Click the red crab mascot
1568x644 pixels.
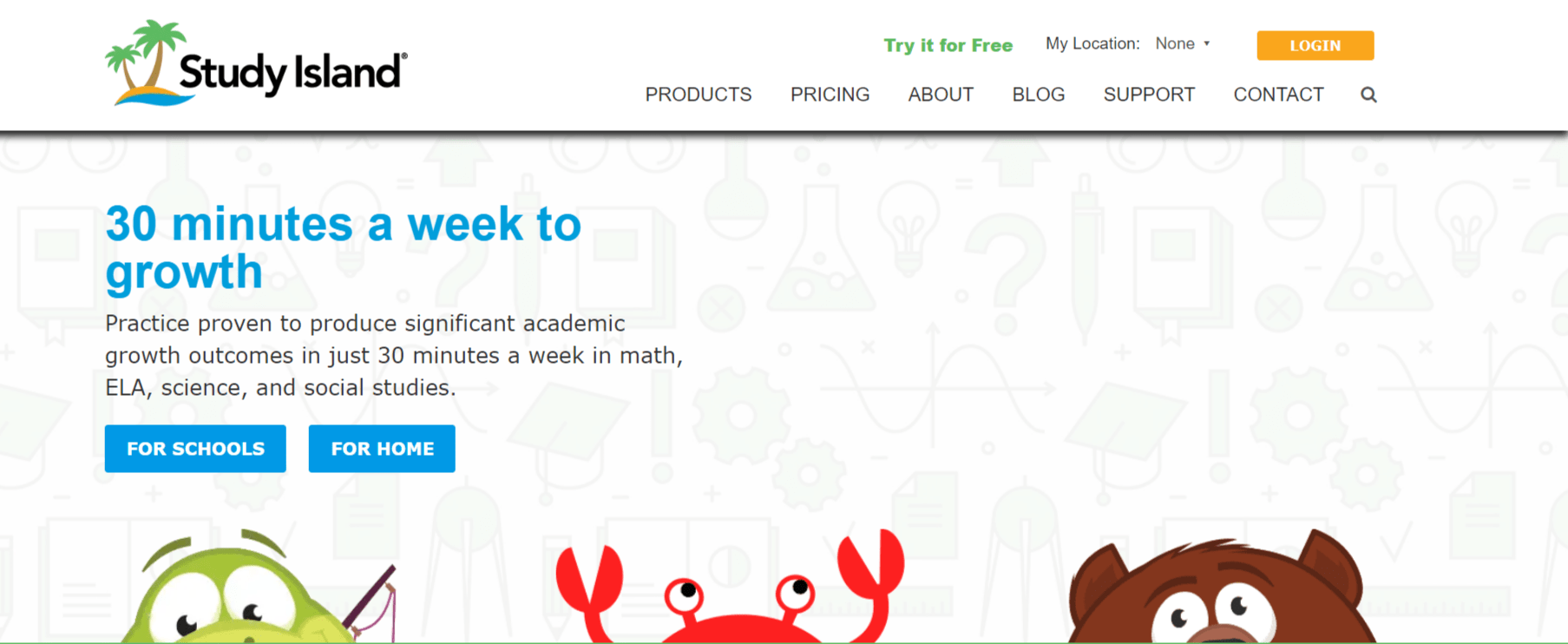click(x=730, y=587)
